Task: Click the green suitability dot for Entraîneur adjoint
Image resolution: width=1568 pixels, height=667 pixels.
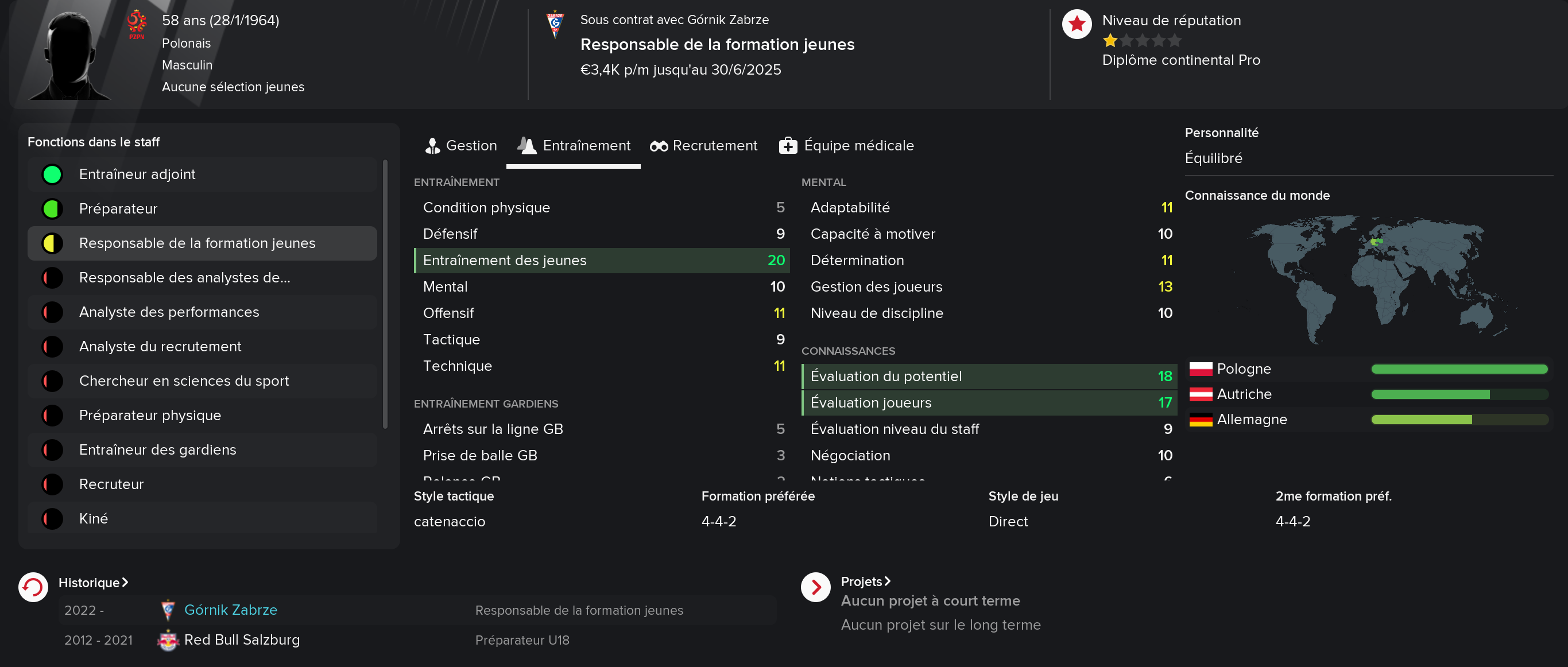Action: [52, 174]
